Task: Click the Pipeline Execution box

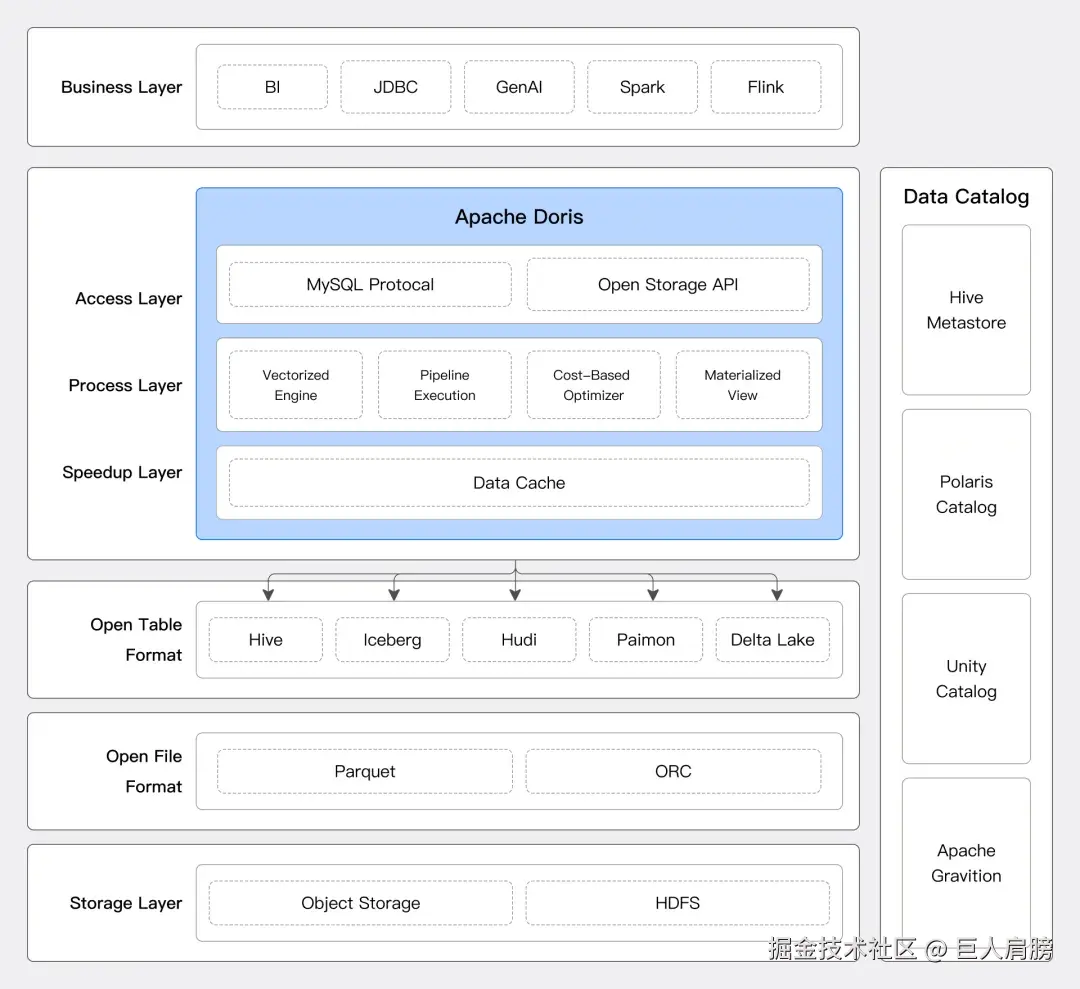Action: pyautogui.click(x=444, y=385)
